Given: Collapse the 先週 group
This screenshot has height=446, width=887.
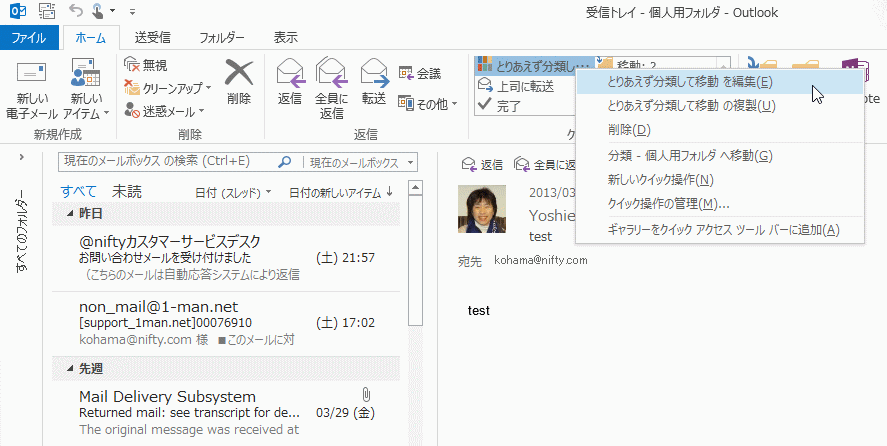Looking at the screenshot, I should coord(70,368).
